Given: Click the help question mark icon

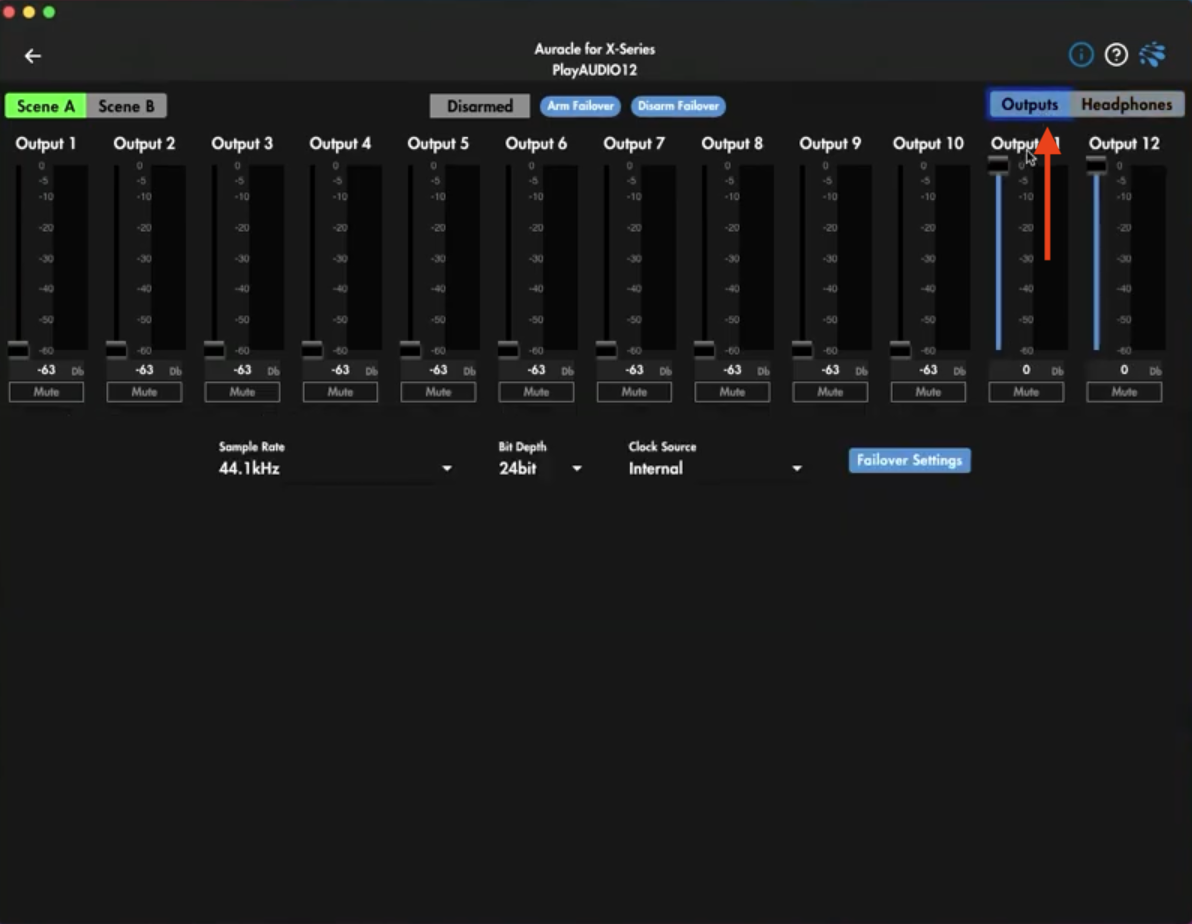Looking at the screenshot, I should pyautogui.click(x=1117, y=55).
